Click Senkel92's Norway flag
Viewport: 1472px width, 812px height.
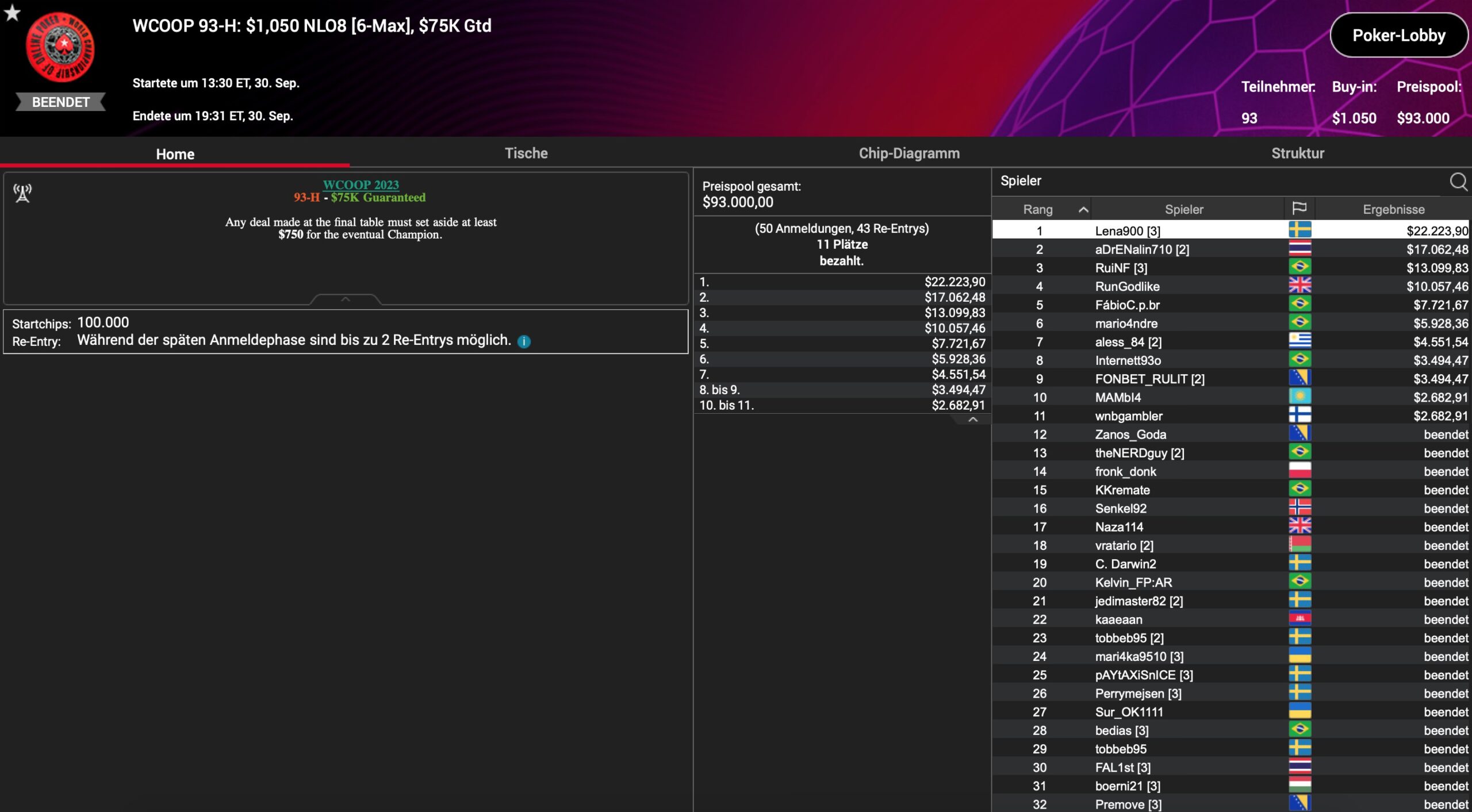coord(1299,507)
